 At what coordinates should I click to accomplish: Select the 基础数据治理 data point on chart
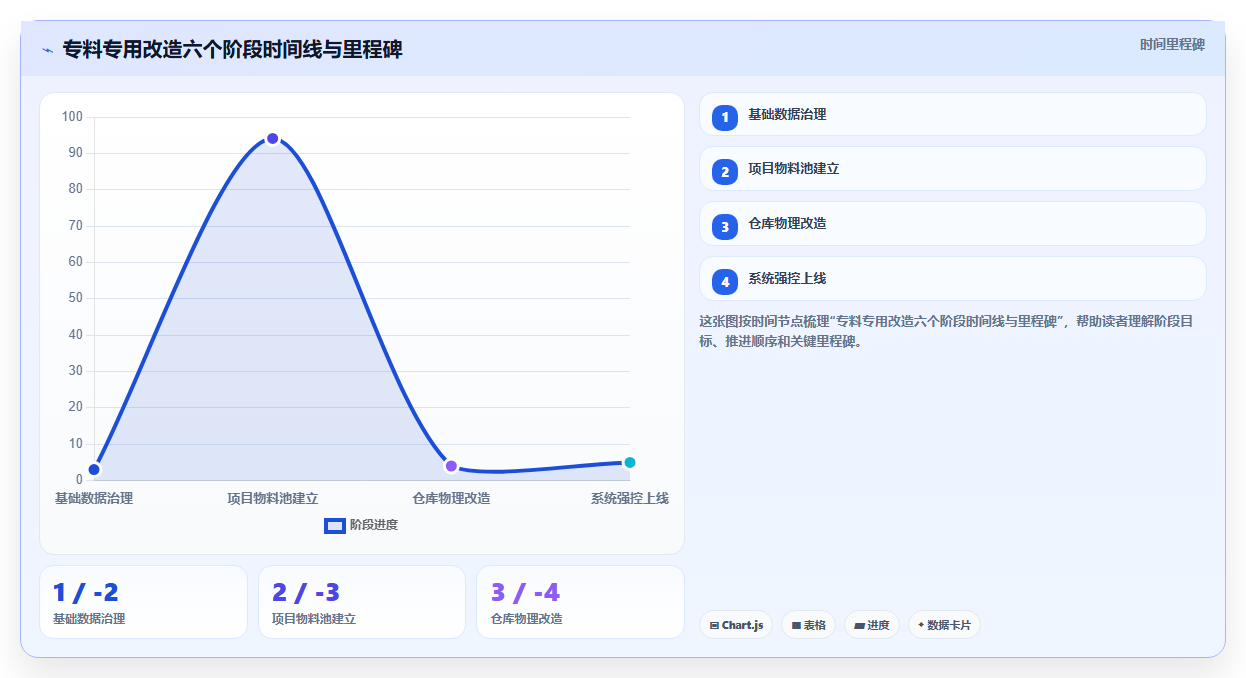[x=94, y=469]
